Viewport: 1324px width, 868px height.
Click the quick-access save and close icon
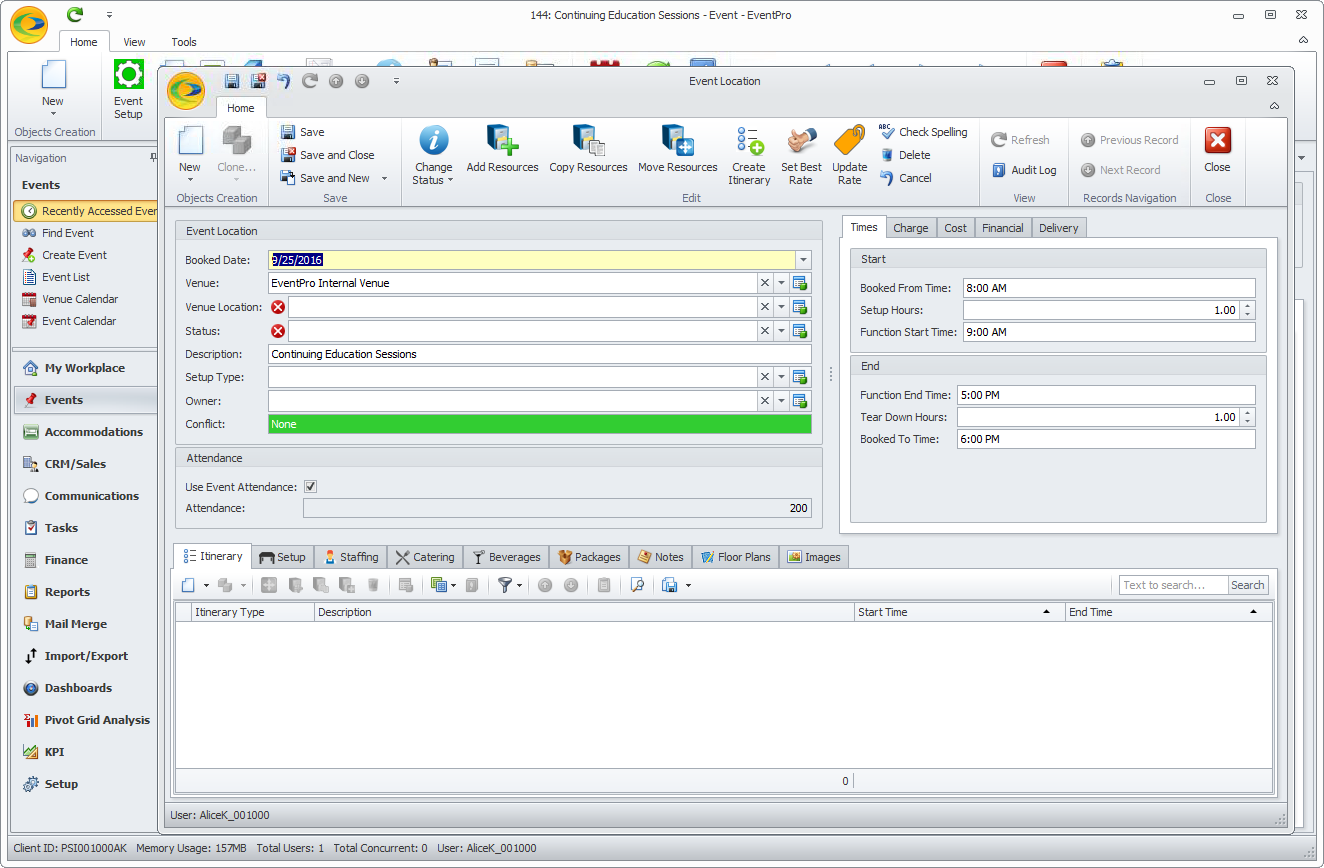click(258, 81)
